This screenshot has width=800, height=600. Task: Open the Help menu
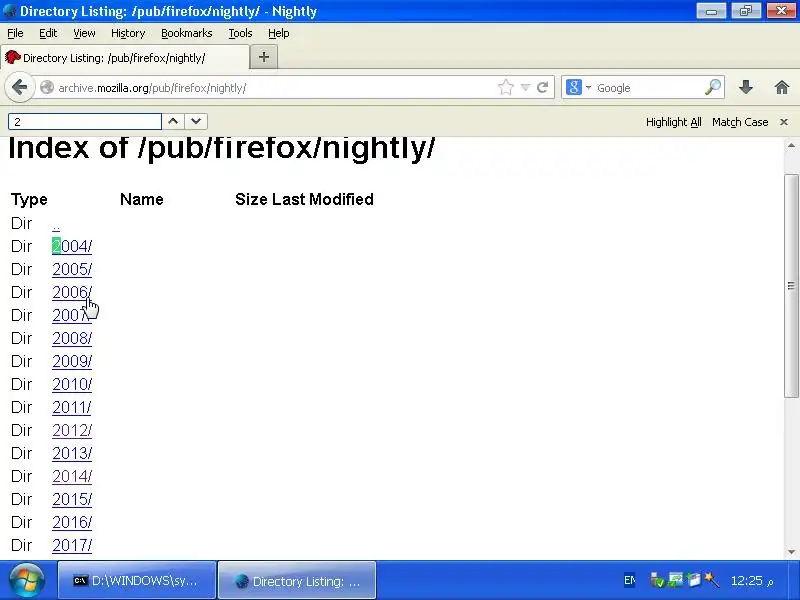279,33
